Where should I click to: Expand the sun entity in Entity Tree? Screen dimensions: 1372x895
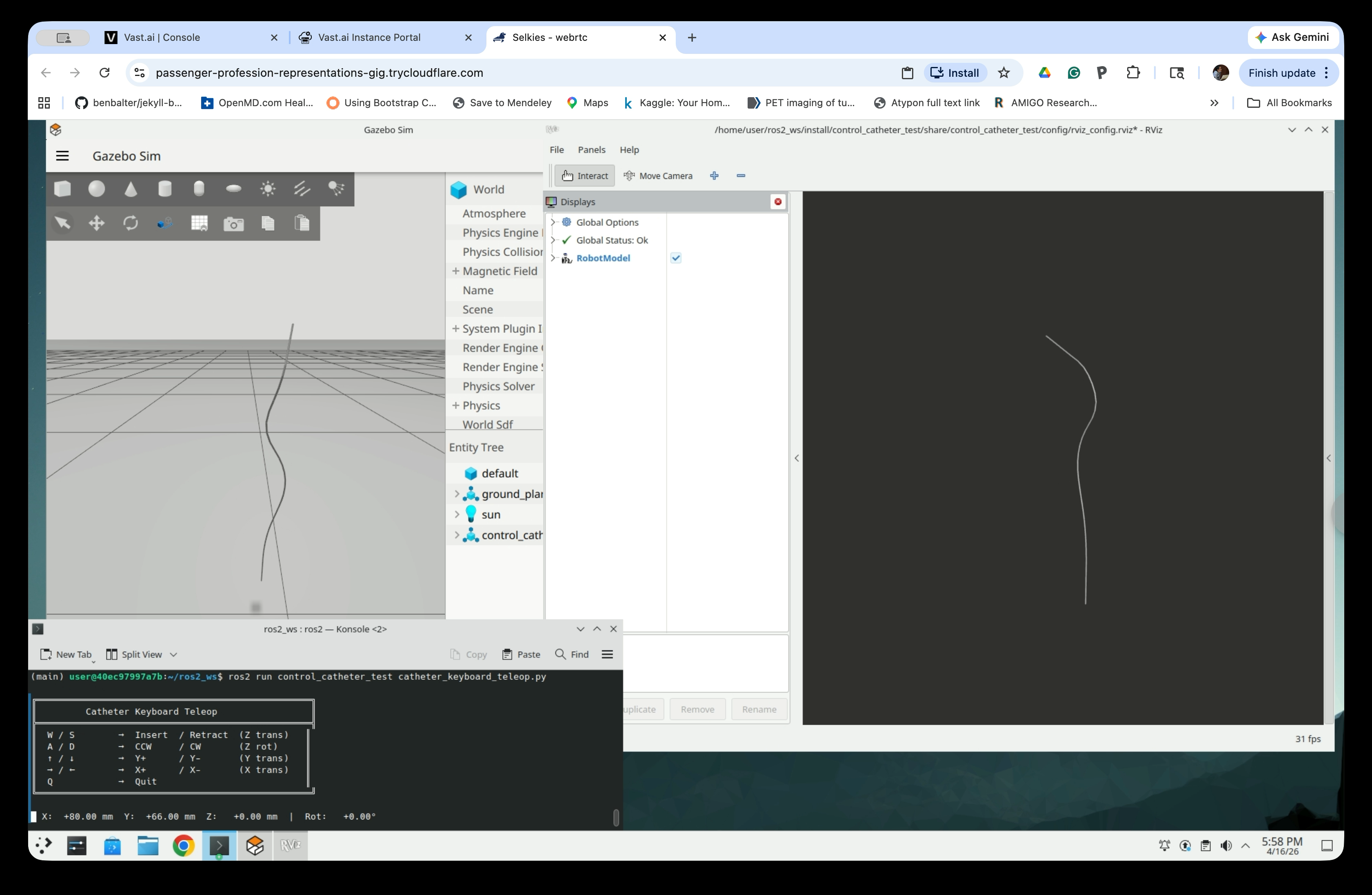coord(457,514)
